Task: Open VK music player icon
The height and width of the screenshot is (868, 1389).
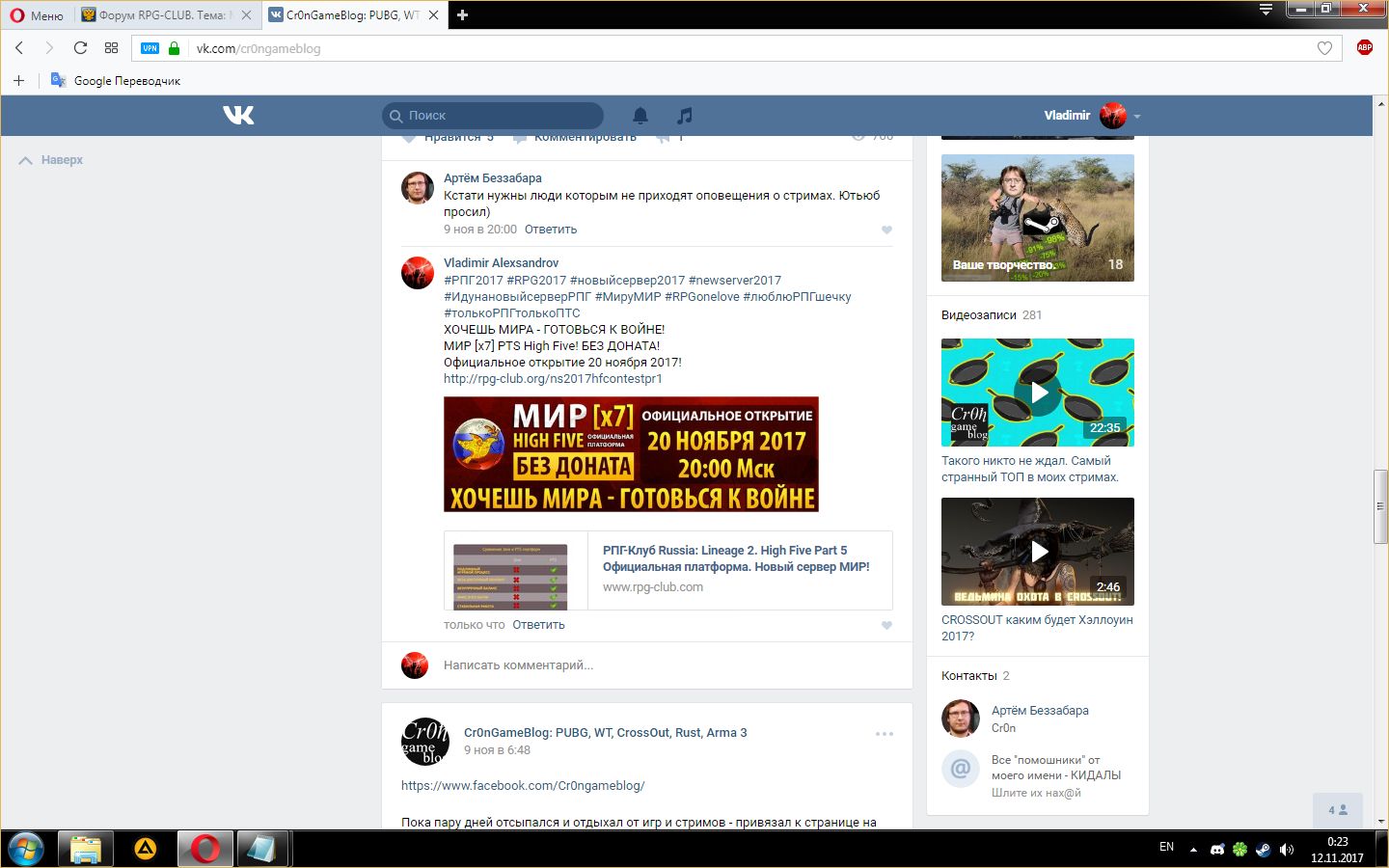Action: point(685,116)
